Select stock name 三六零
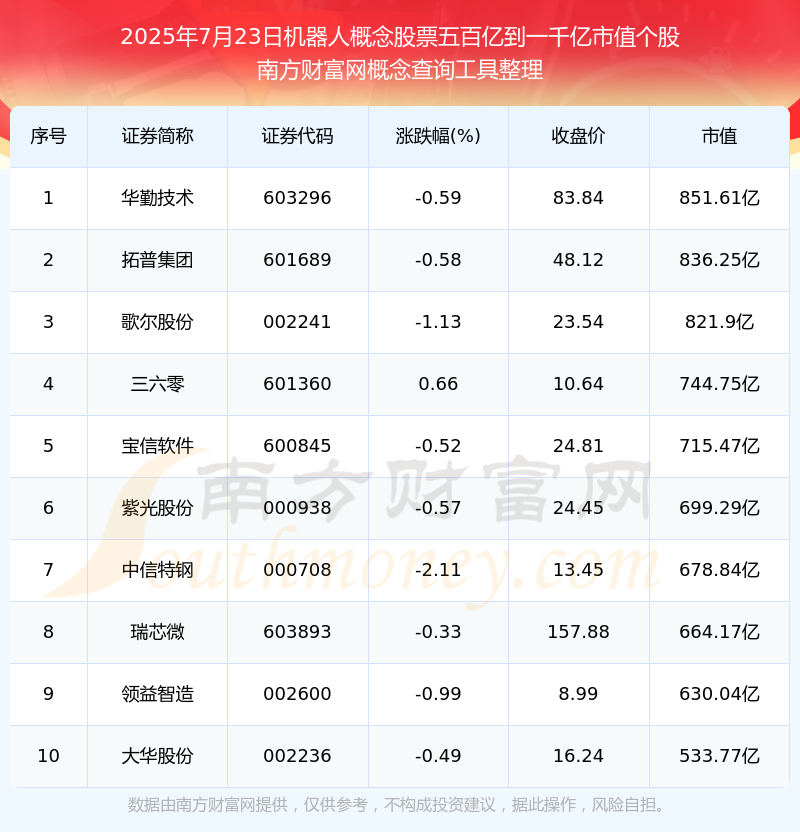The image size is (800, 832). (x=157, y=384)
